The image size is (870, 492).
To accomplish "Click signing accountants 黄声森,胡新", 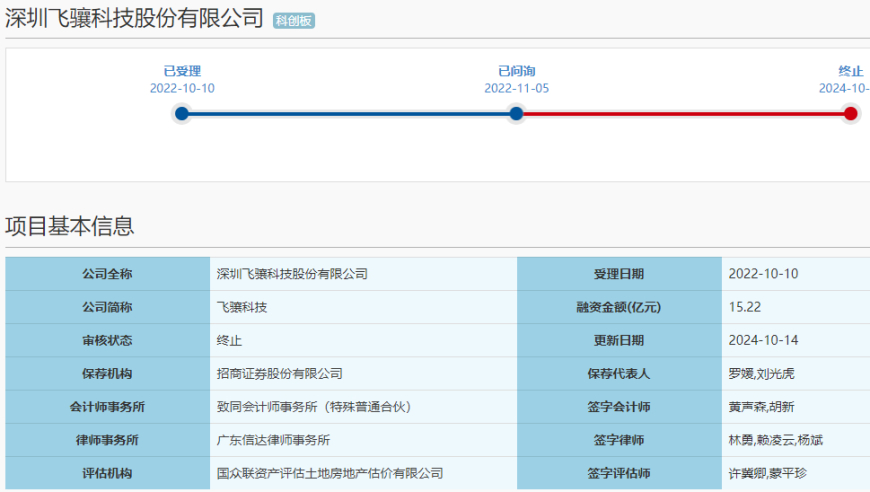I will coord(761,407).
